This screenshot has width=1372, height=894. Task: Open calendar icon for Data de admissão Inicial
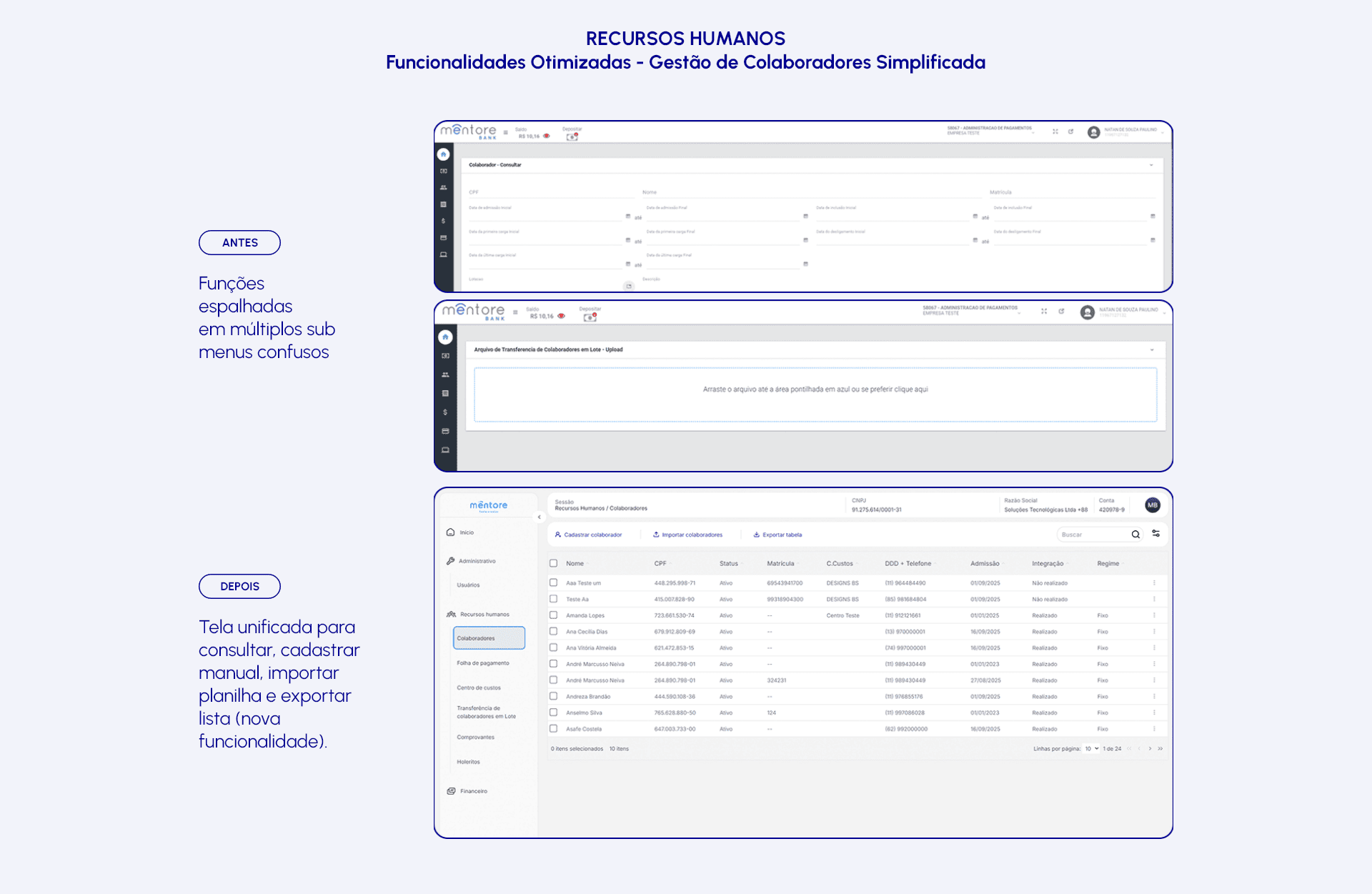coord(628,216)
